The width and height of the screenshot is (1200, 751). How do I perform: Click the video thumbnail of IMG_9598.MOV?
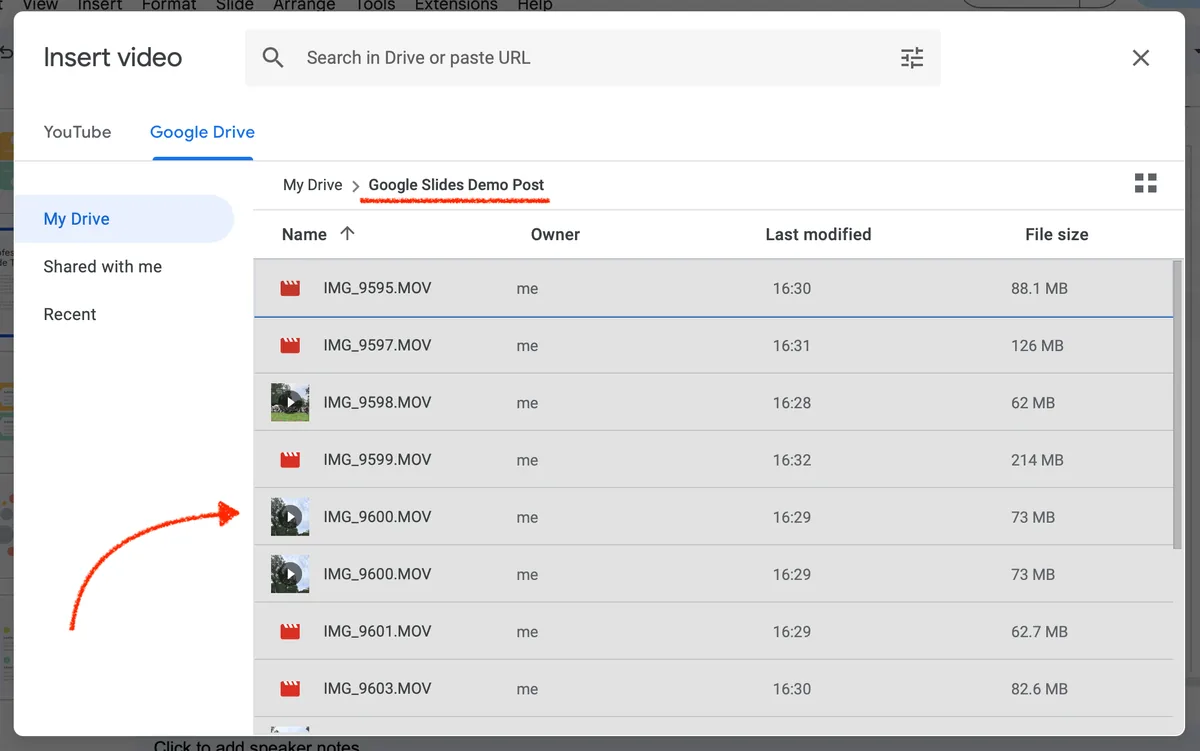click(290, 402)
